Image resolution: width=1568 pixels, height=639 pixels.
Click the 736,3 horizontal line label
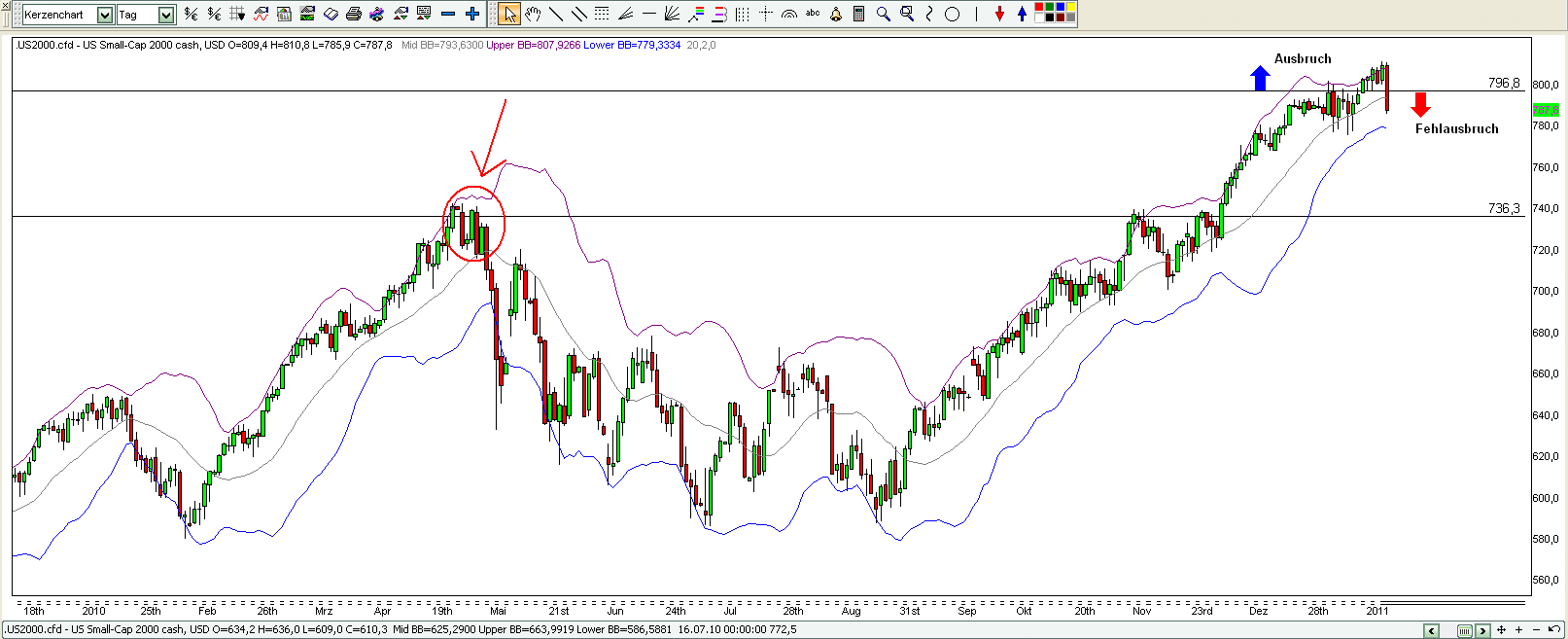click(x=1504, y=208)
